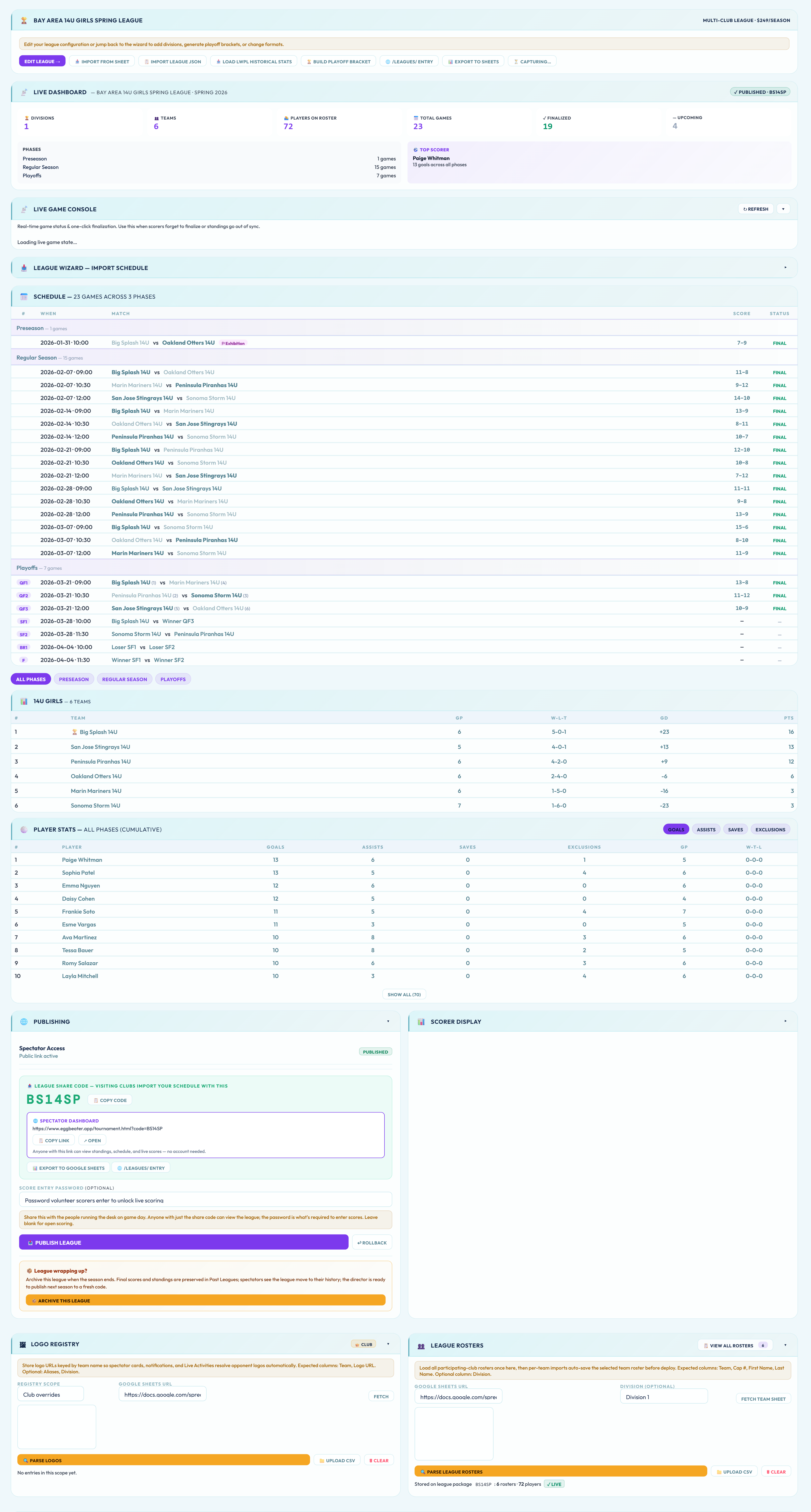
Task: Expand the Scorer Display panel
Action: coord(785,1021)
